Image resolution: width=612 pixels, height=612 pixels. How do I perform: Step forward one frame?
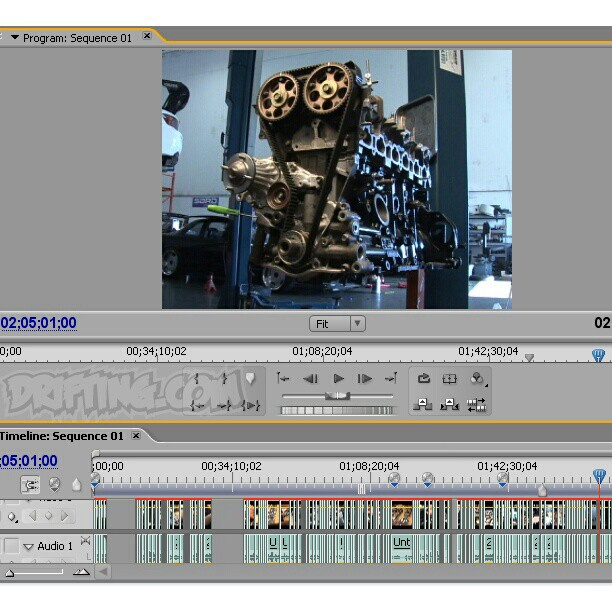365,379
